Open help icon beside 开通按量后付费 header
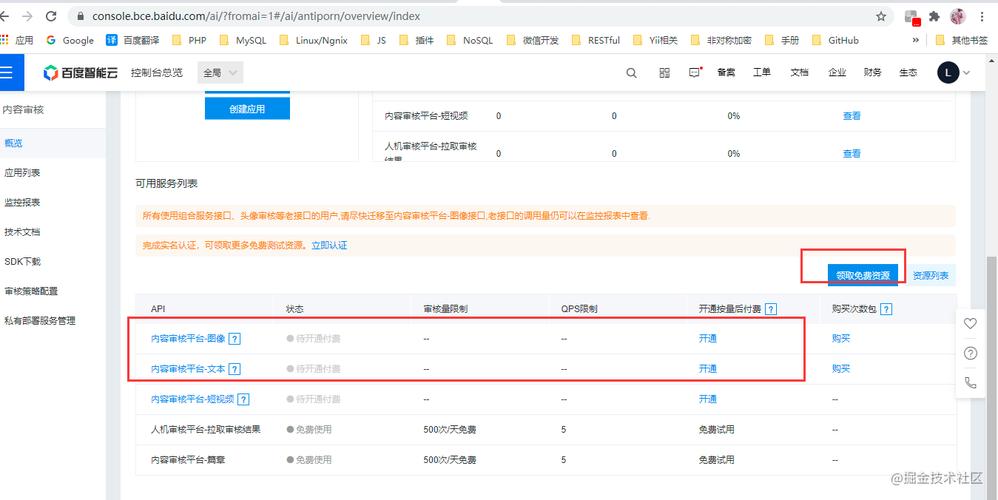The width and height of the screenshot is (998, 500). pos(771,309)
